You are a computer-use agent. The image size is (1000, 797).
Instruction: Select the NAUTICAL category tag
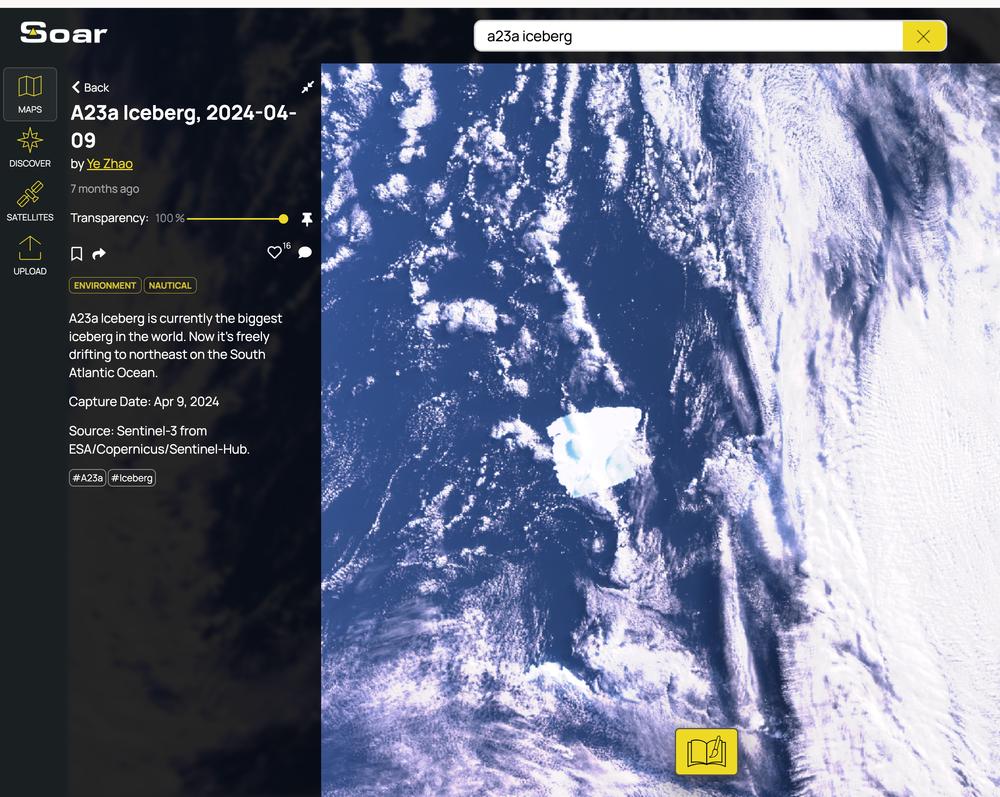coord(170,286)
